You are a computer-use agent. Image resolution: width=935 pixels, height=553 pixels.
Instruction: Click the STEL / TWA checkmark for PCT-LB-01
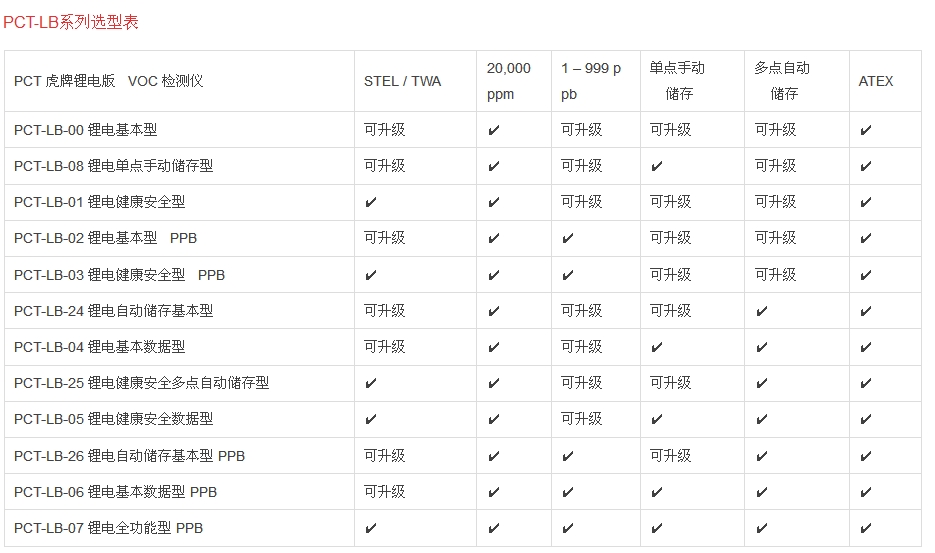[x=370, y=202]
